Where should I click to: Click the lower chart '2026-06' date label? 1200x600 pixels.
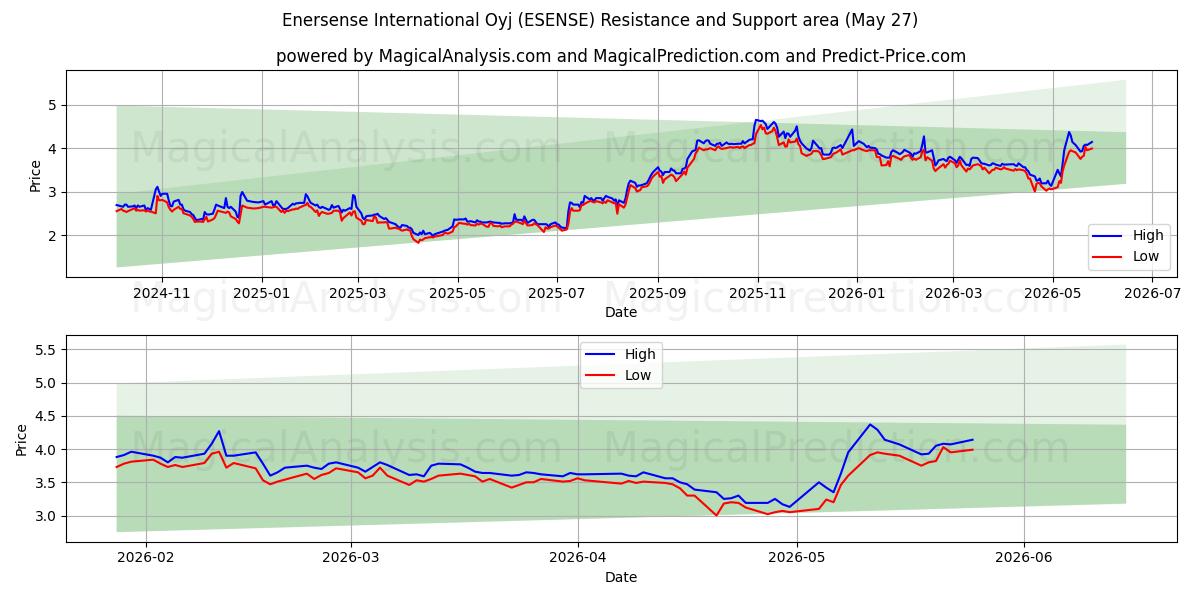point(1023,559)
